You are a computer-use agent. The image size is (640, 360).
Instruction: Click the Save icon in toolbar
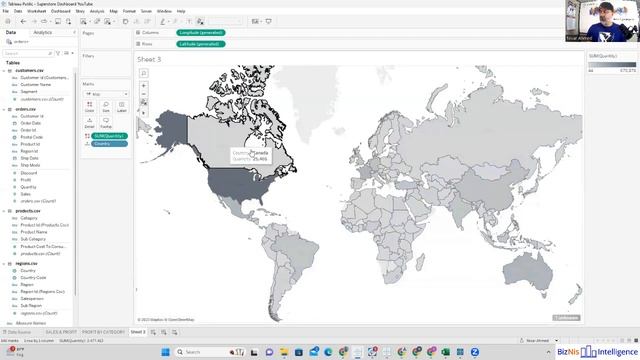(x=58, y=21)
